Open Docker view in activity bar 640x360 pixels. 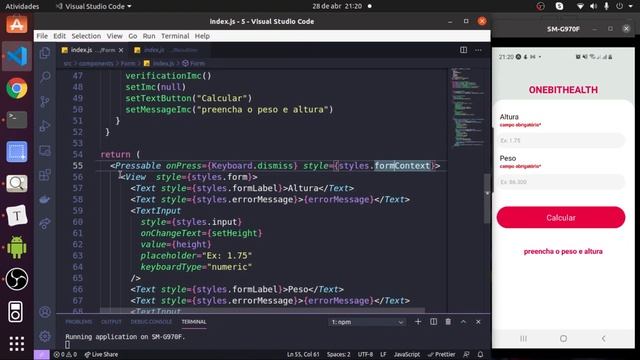point(45,199)
